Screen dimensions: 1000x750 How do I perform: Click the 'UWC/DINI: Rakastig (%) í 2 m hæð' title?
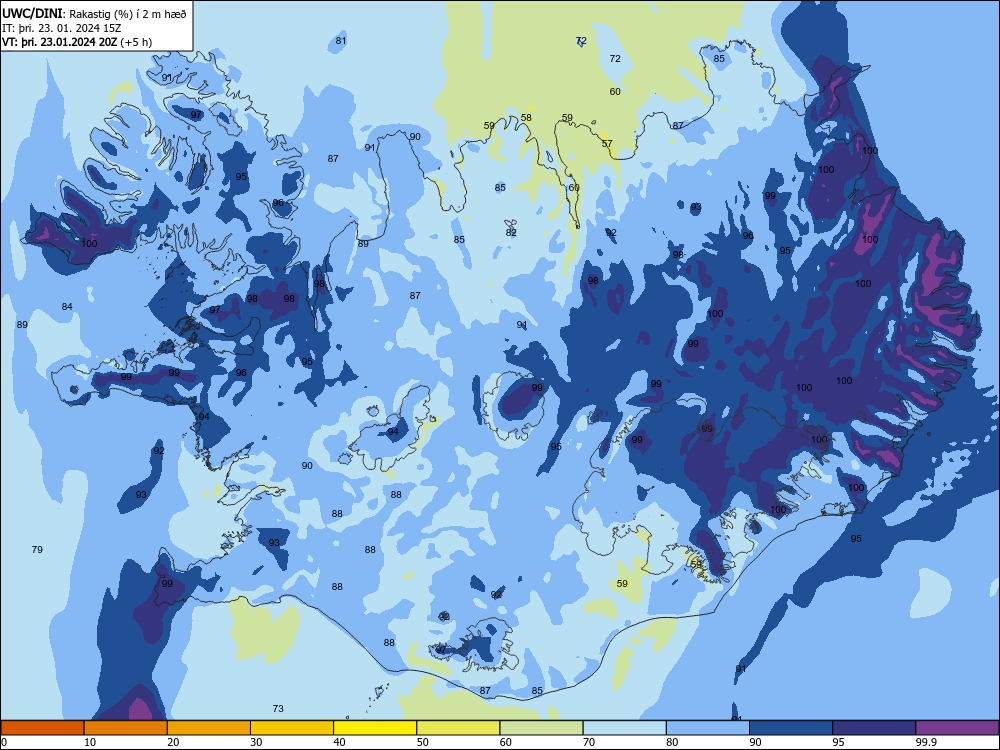[x=94, y=13]
